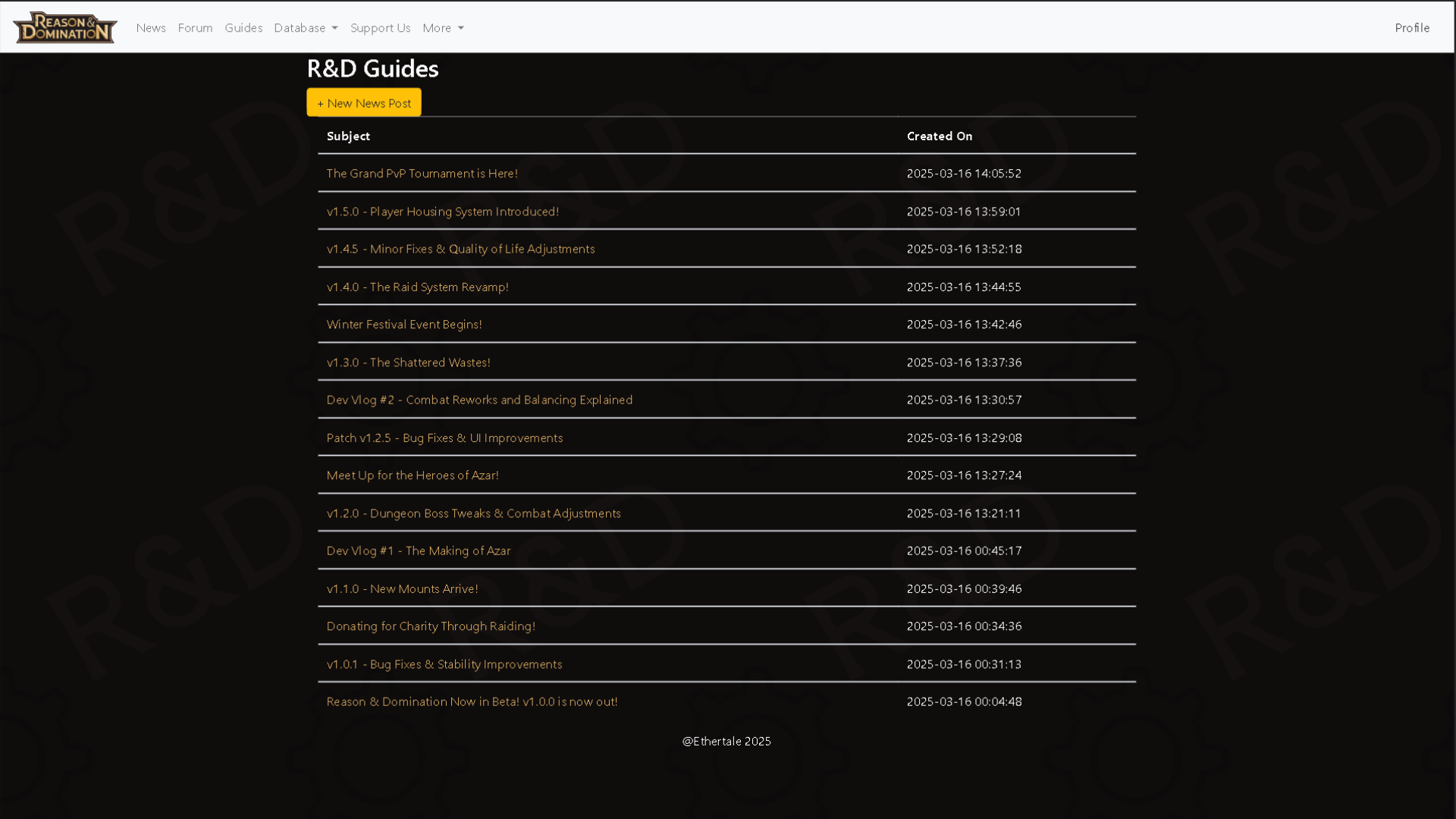This screenshot has height=819, width=1456.
Task: Click the New News Post button
Action: (x=363, y=102)
